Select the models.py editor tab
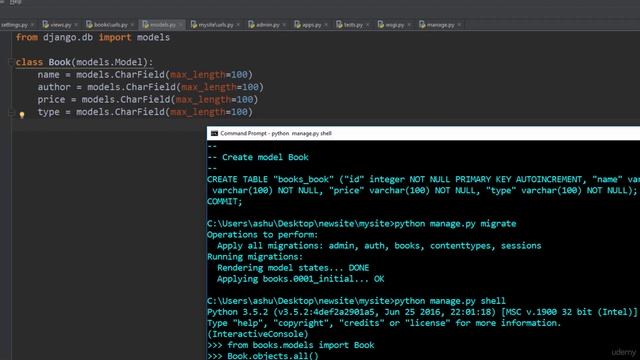This screenshot has width=640, height=360. pyautogui.click(x=162, y=25)
